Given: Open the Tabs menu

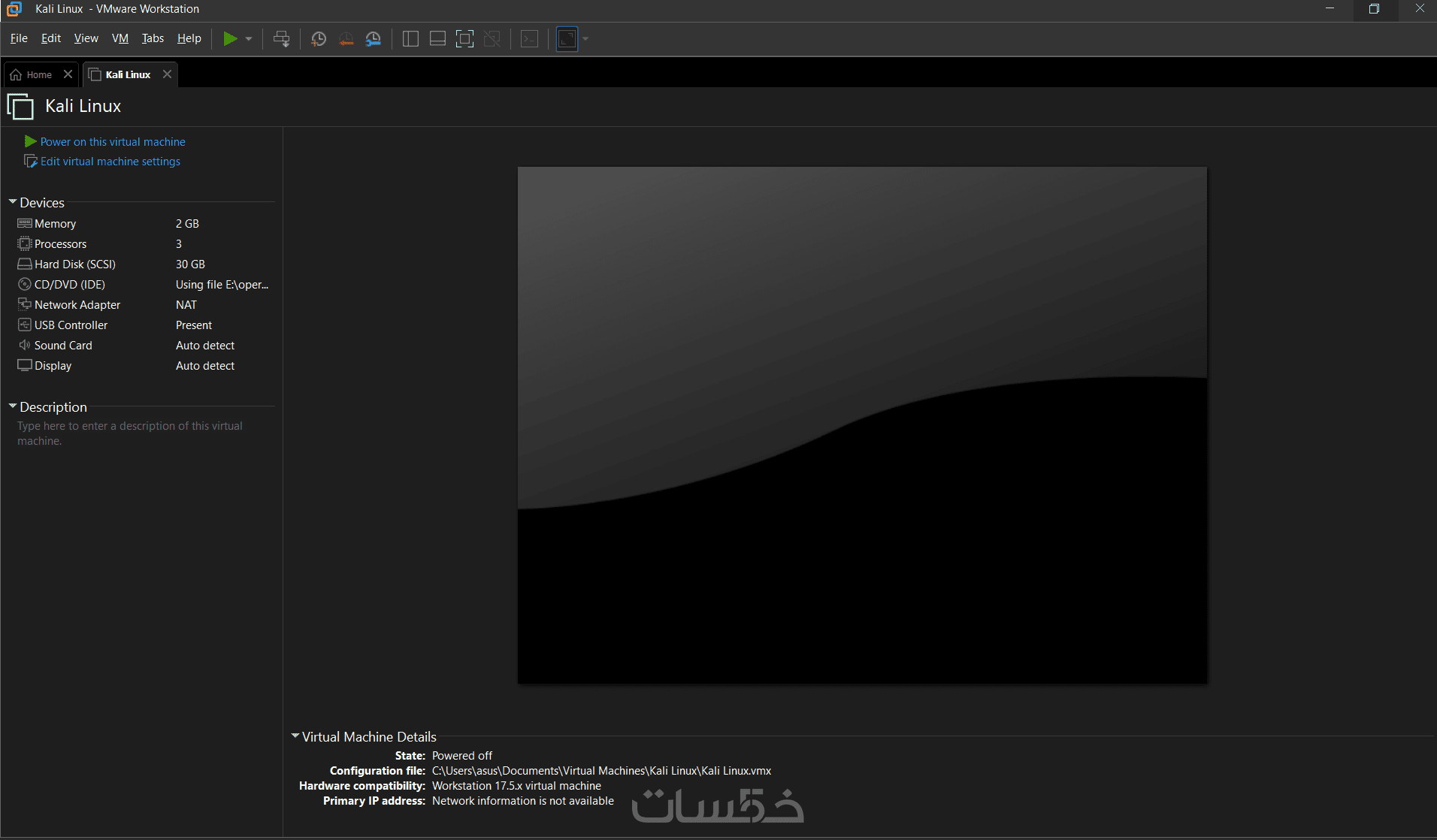Looking at the screenshot, I should (x=153, y=38).
